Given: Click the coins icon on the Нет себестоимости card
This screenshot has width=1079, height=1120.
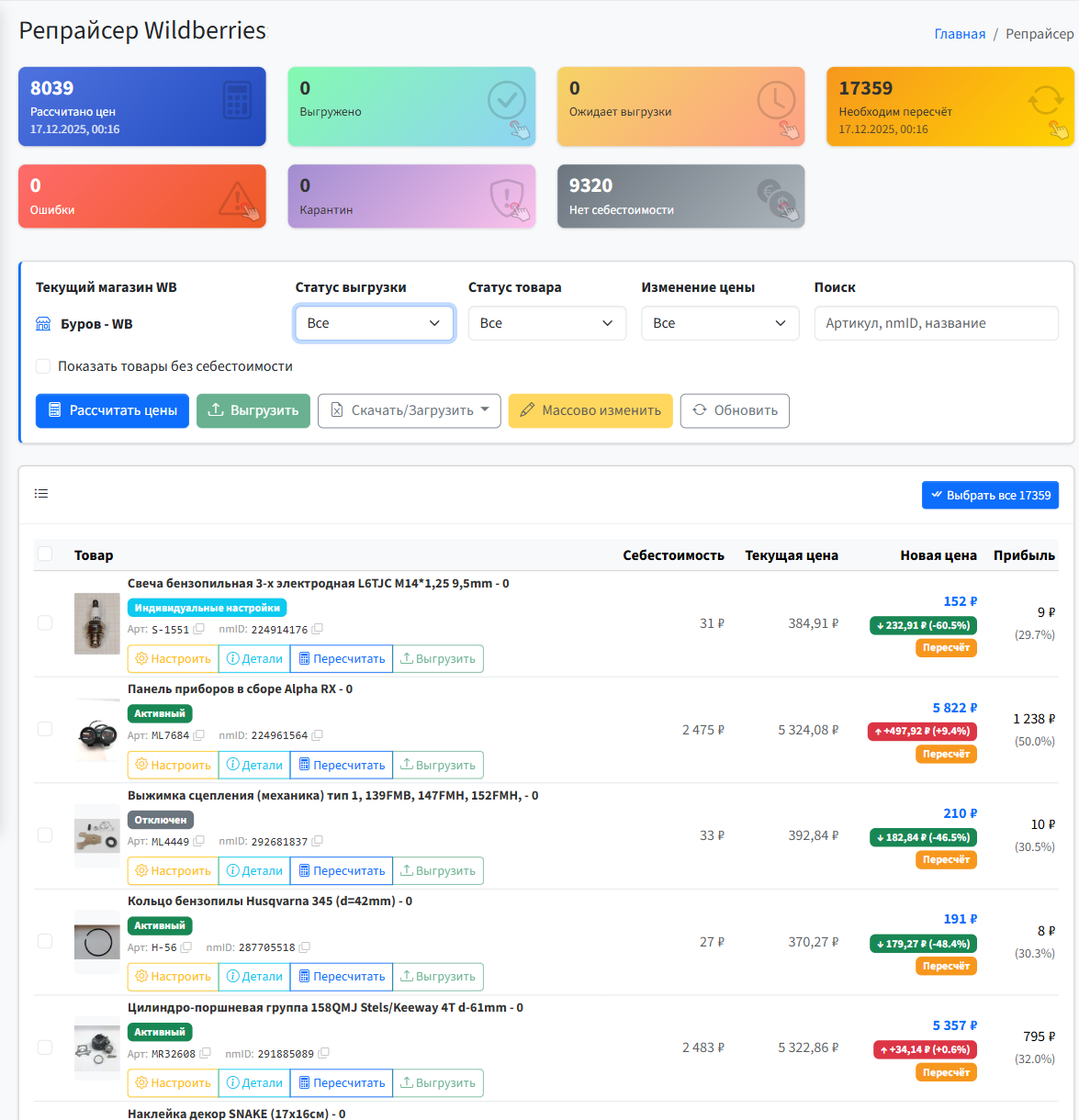Looking at the screenshot, I should (x=776, y=197).
